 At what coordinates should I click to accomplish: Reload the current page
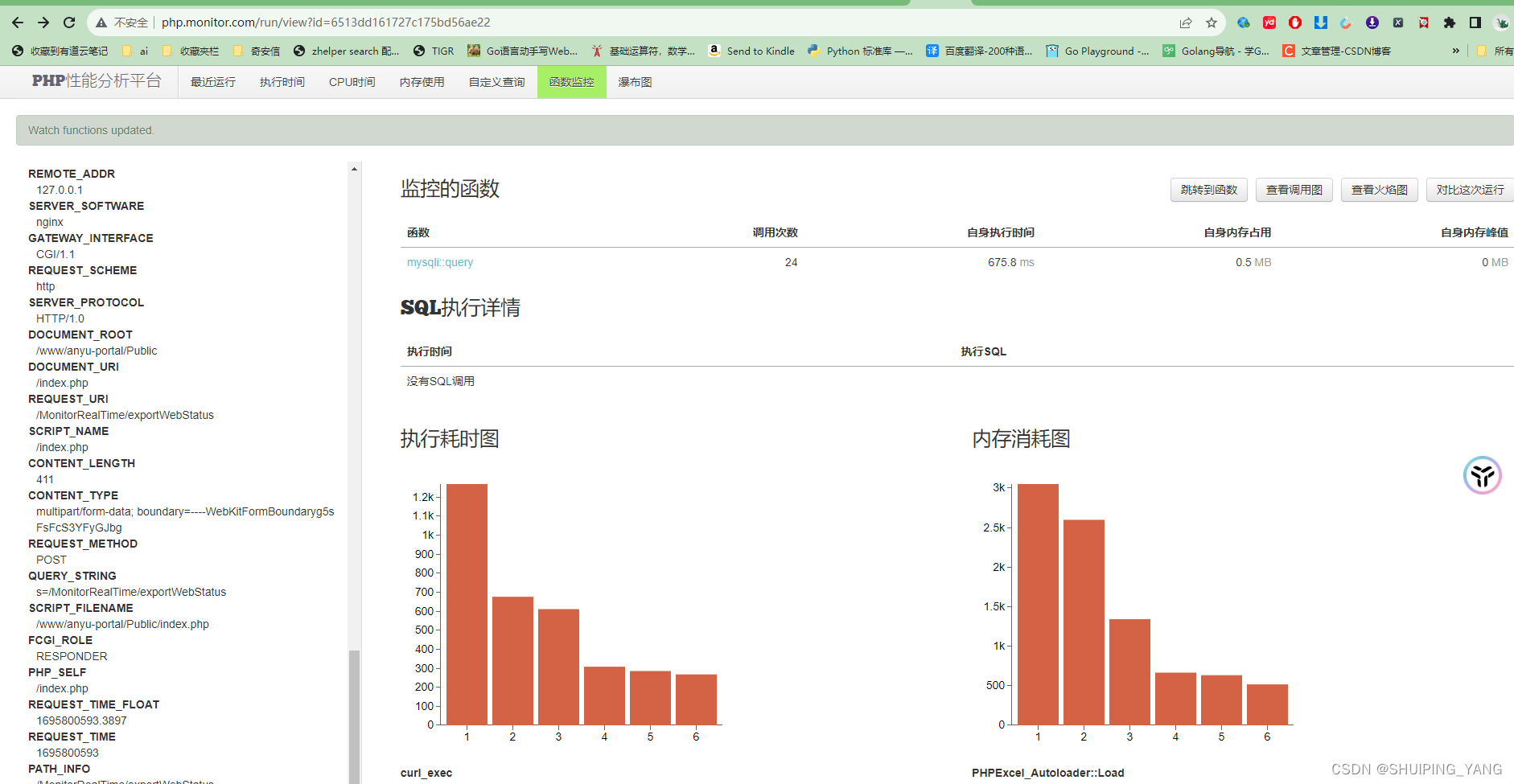click(x=69, y=23)
